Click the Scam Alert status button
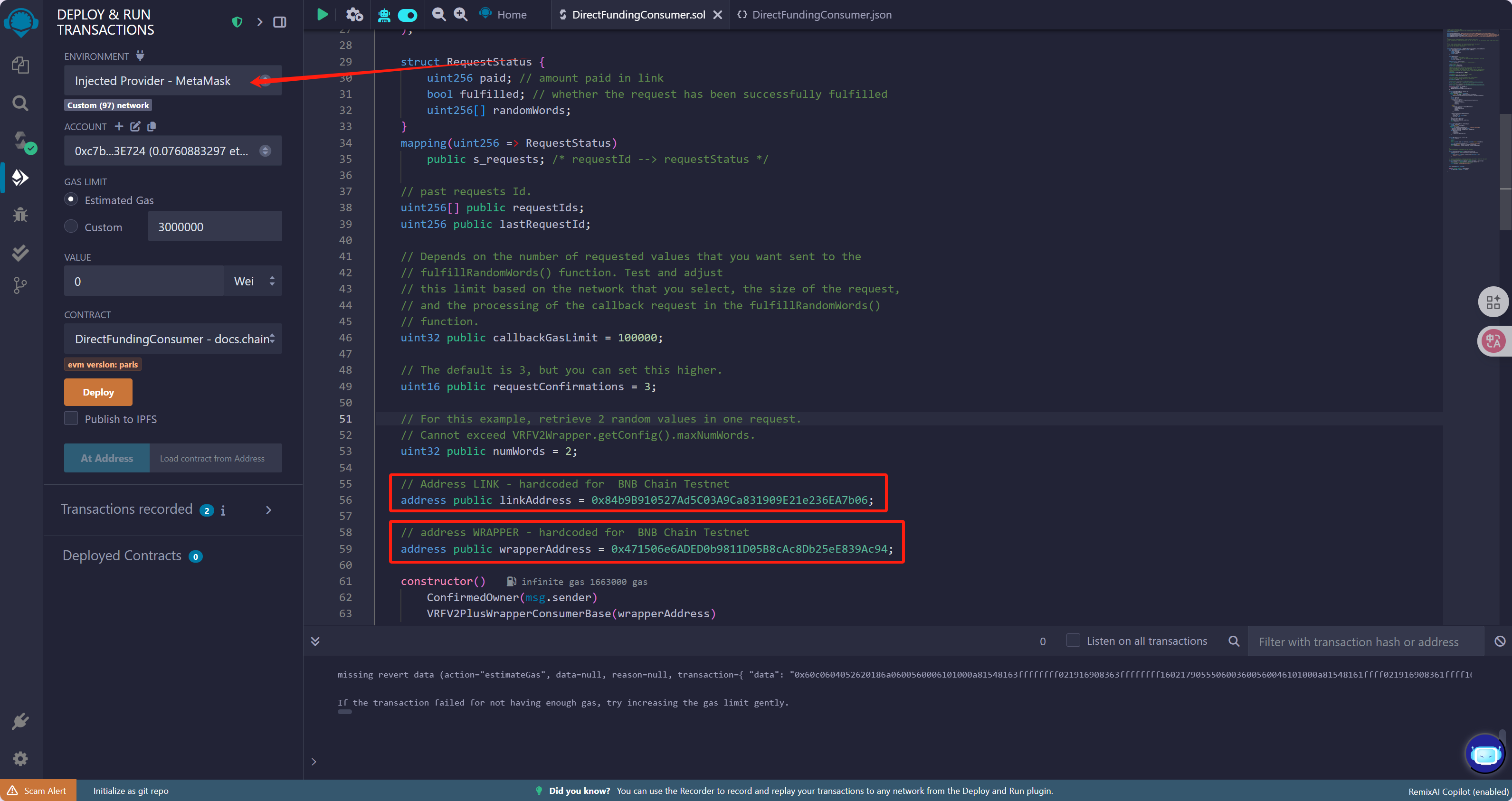This screenshot has width=1512, height=801. [x=38, y=791]
